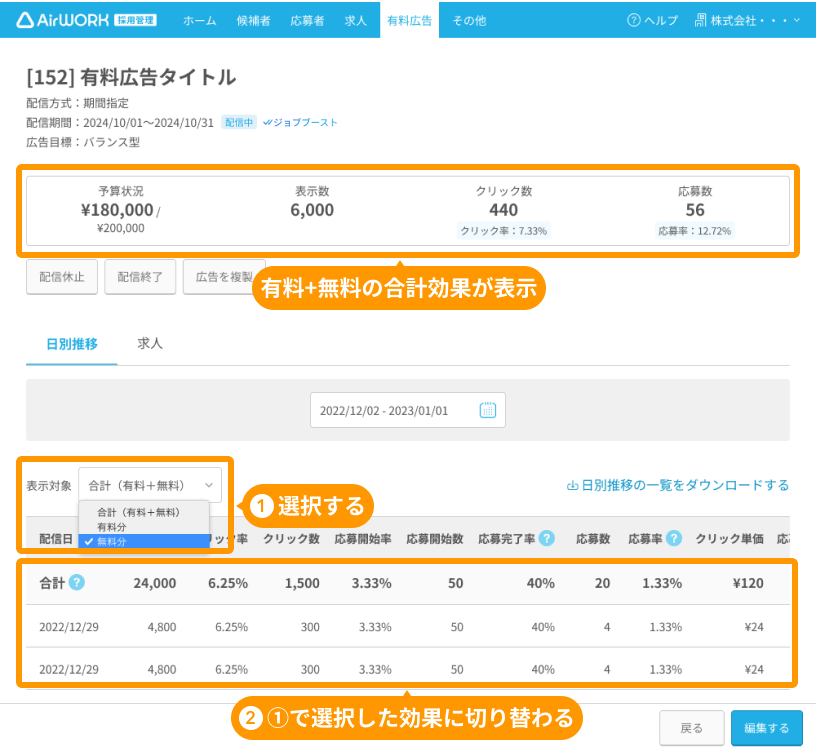This screenshot has height=752, width=816.
Task: Click the 1,500 total clicks cell
Action: pos(302,583)
